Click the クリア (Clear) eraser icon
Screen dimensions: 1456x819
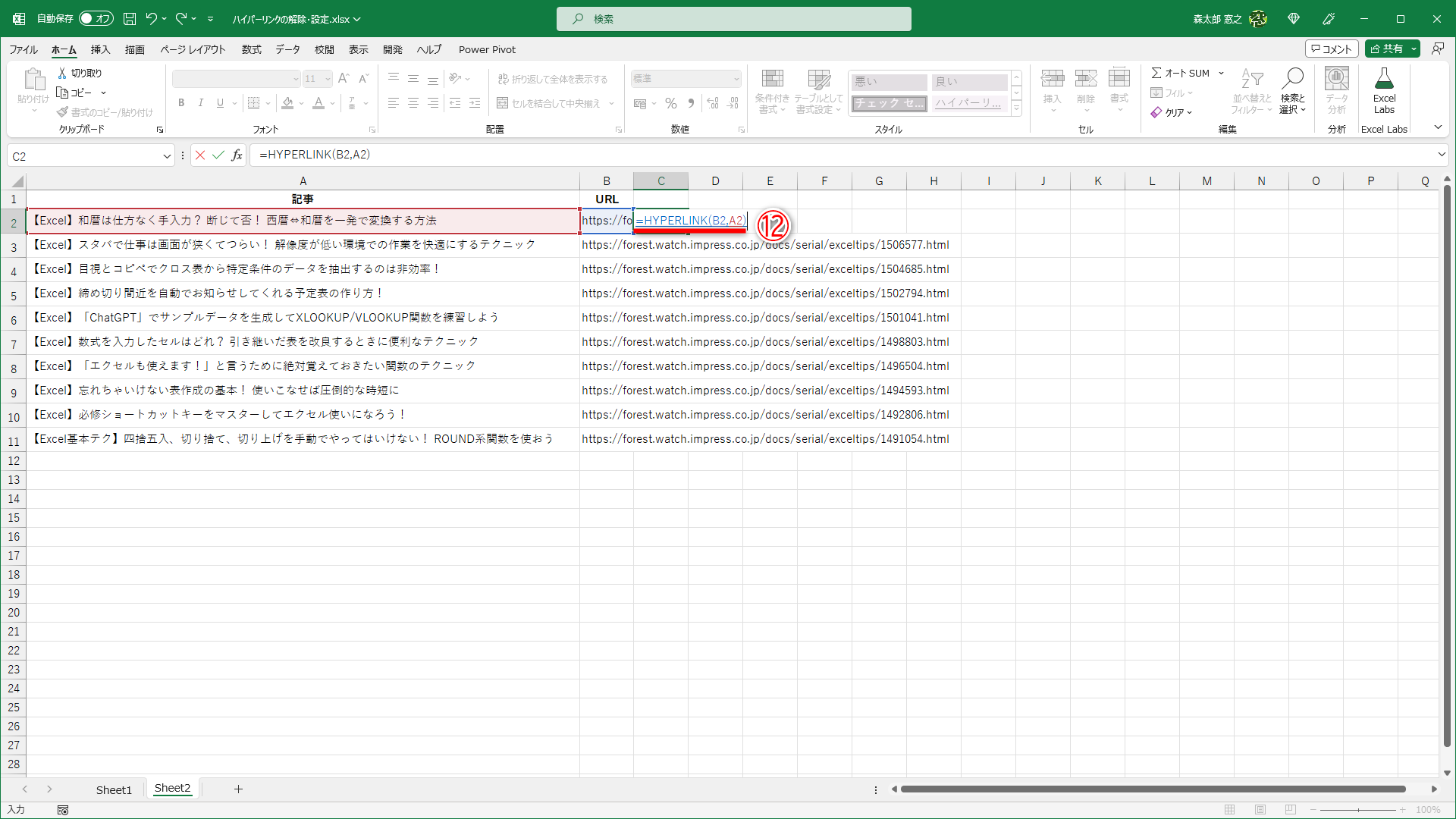pos(1157,112)
